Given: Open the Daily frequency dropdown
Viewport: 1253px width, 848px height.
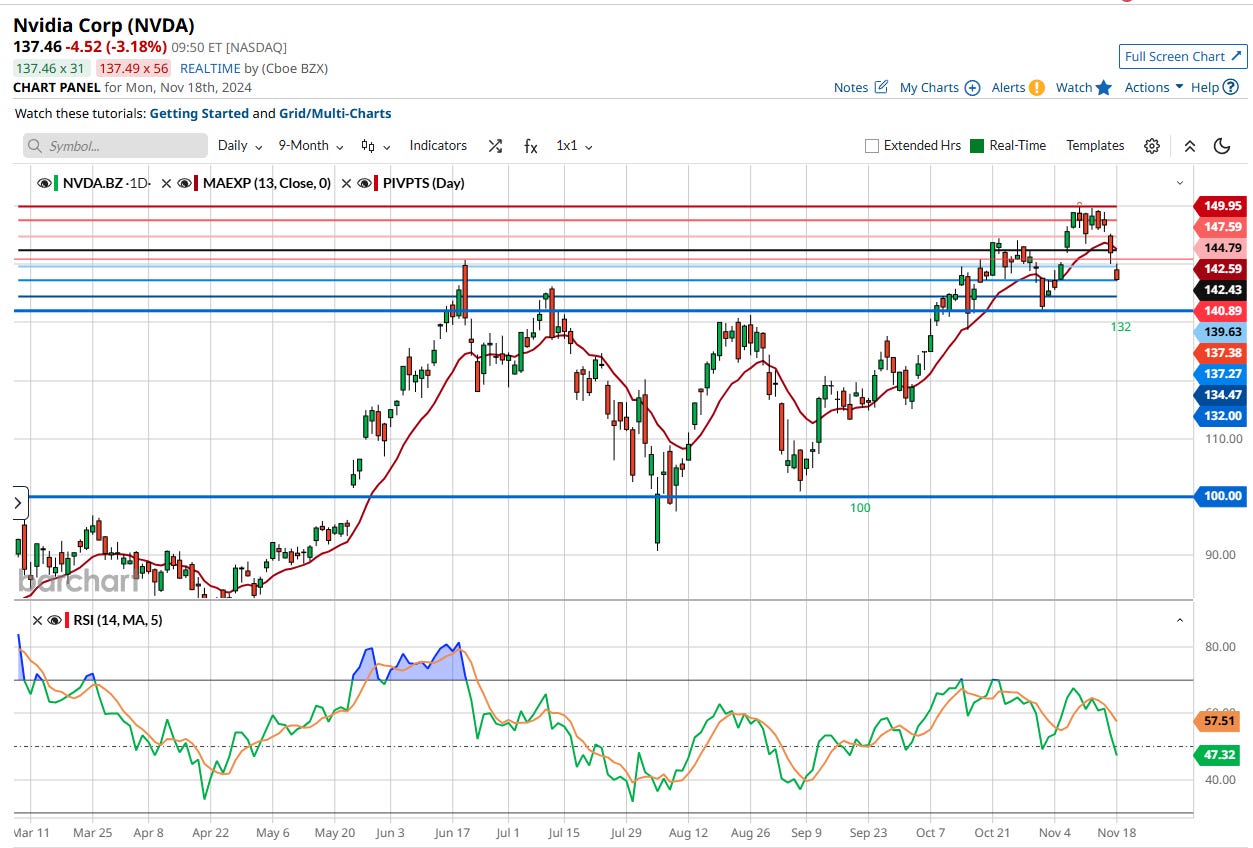Looking at the screenshot, I should click(240, 145).
